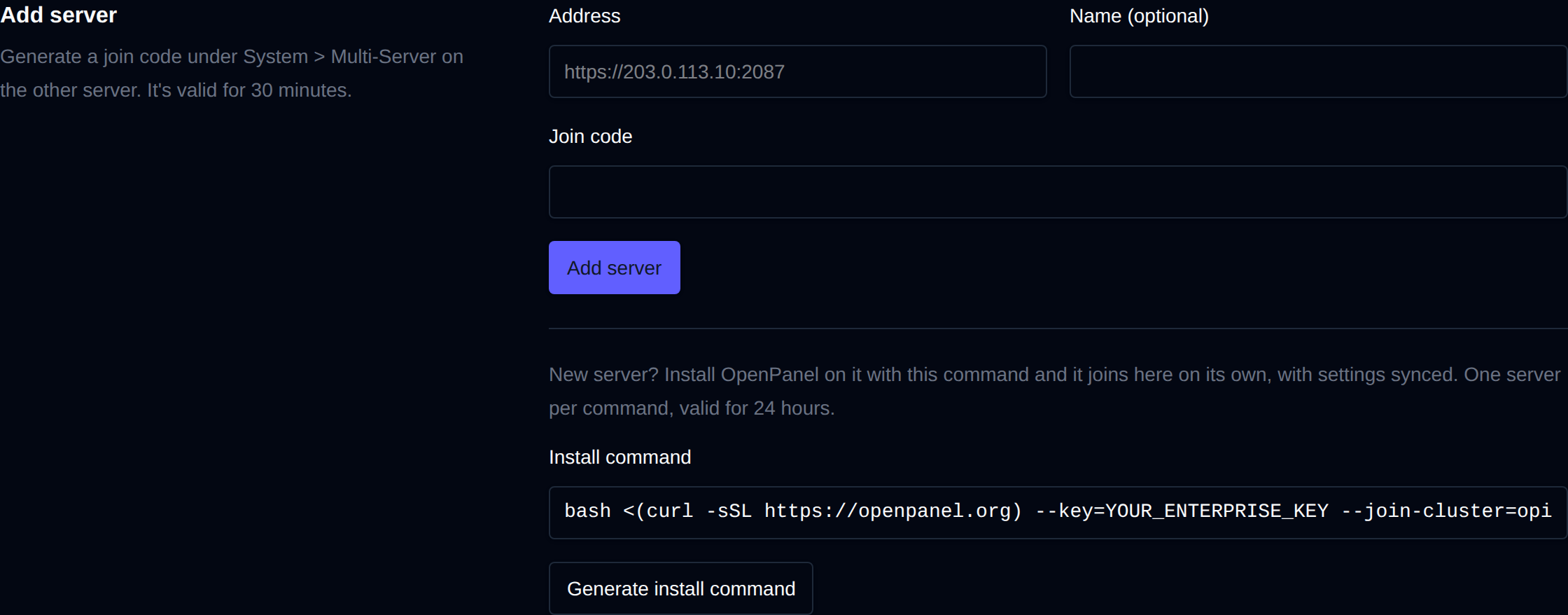Click the "Generate a join code" description text
This screenshot has height=615, width=1568.
pyautogui.click(x=232, y=74)
